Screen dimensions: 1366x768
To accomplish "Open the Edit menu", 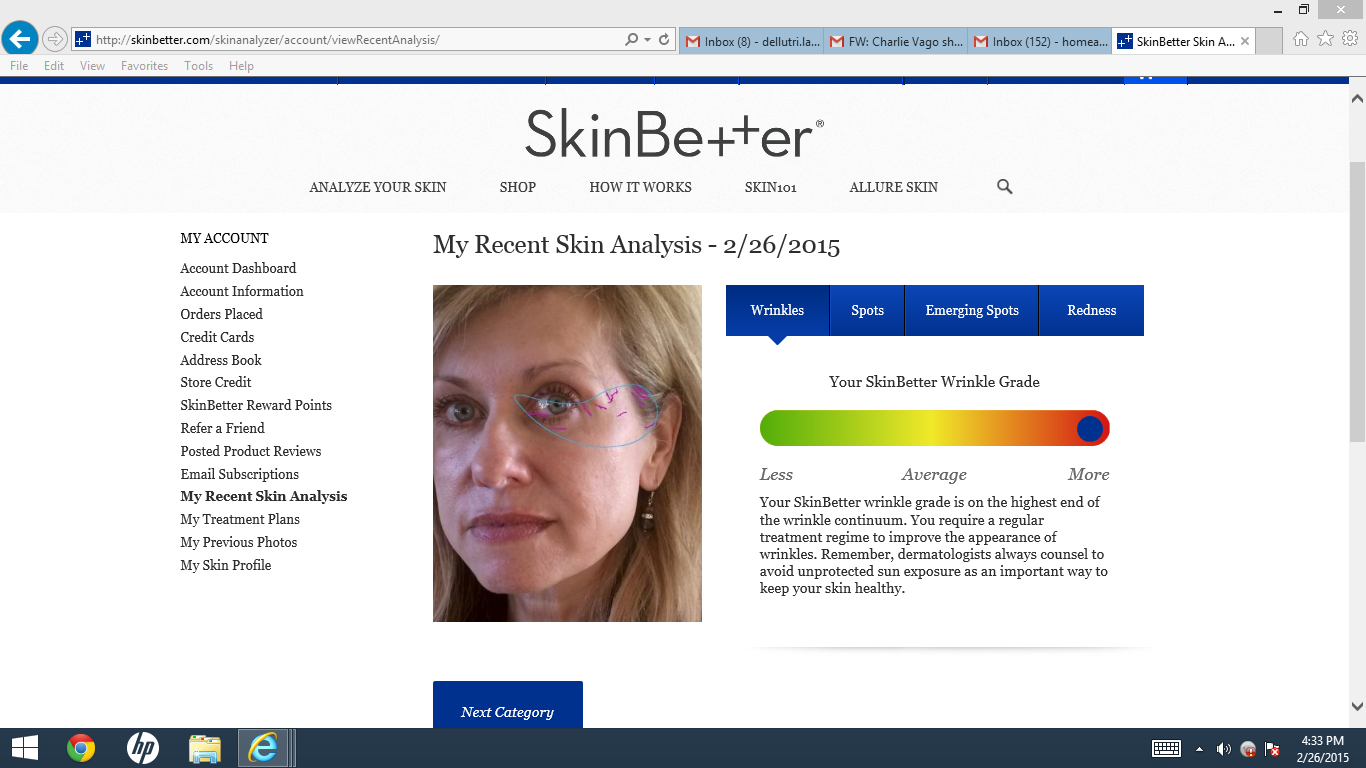I will tap(54, 66).
